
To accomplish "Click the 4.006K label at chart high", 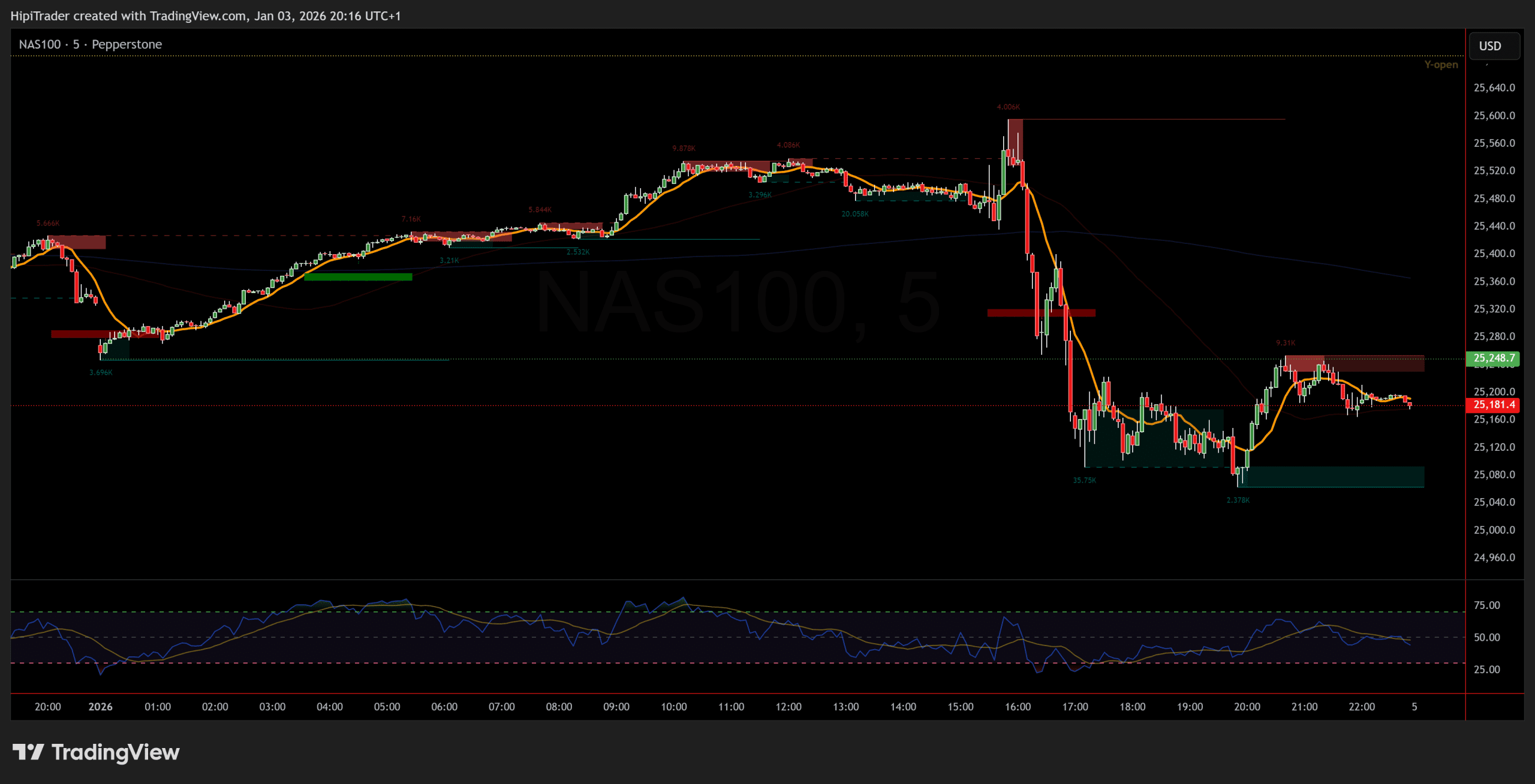I will 1008,107.
